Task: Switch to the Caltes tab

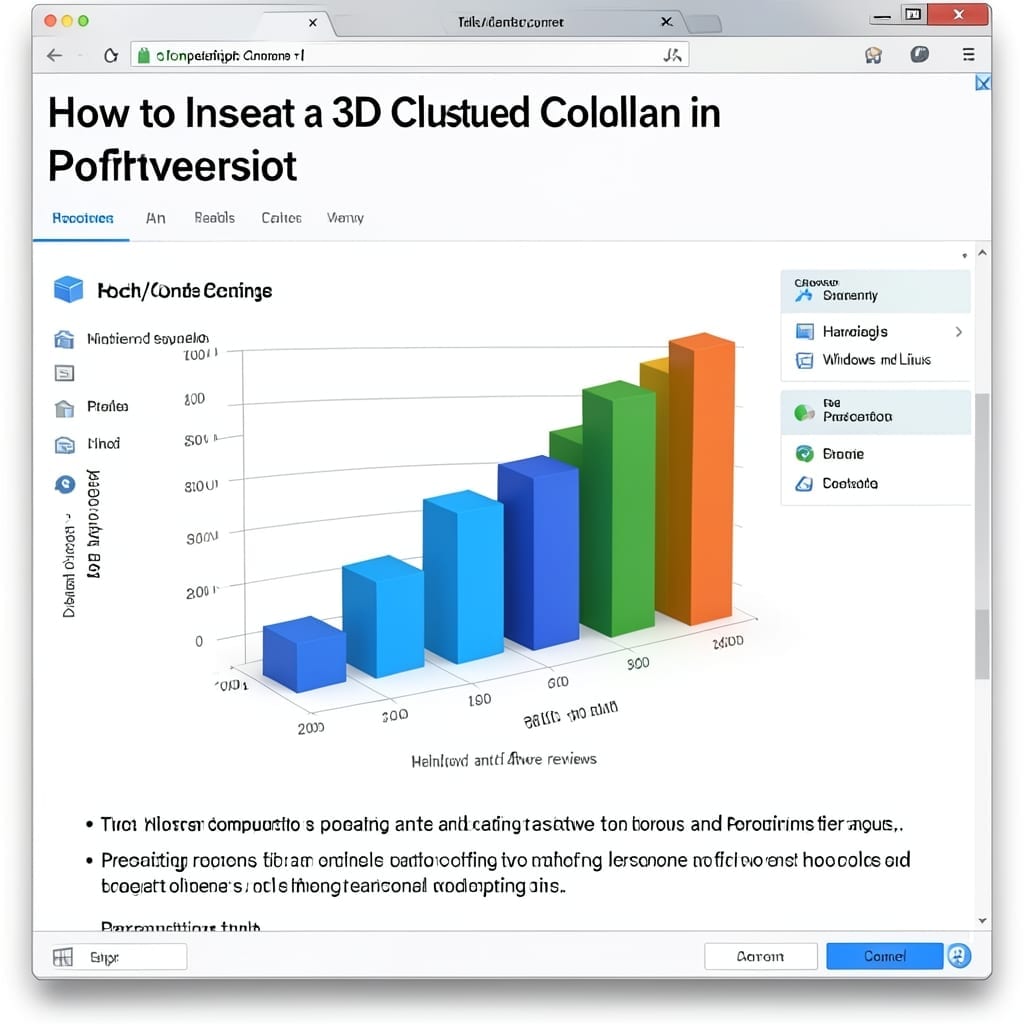Action: (281, 218)
